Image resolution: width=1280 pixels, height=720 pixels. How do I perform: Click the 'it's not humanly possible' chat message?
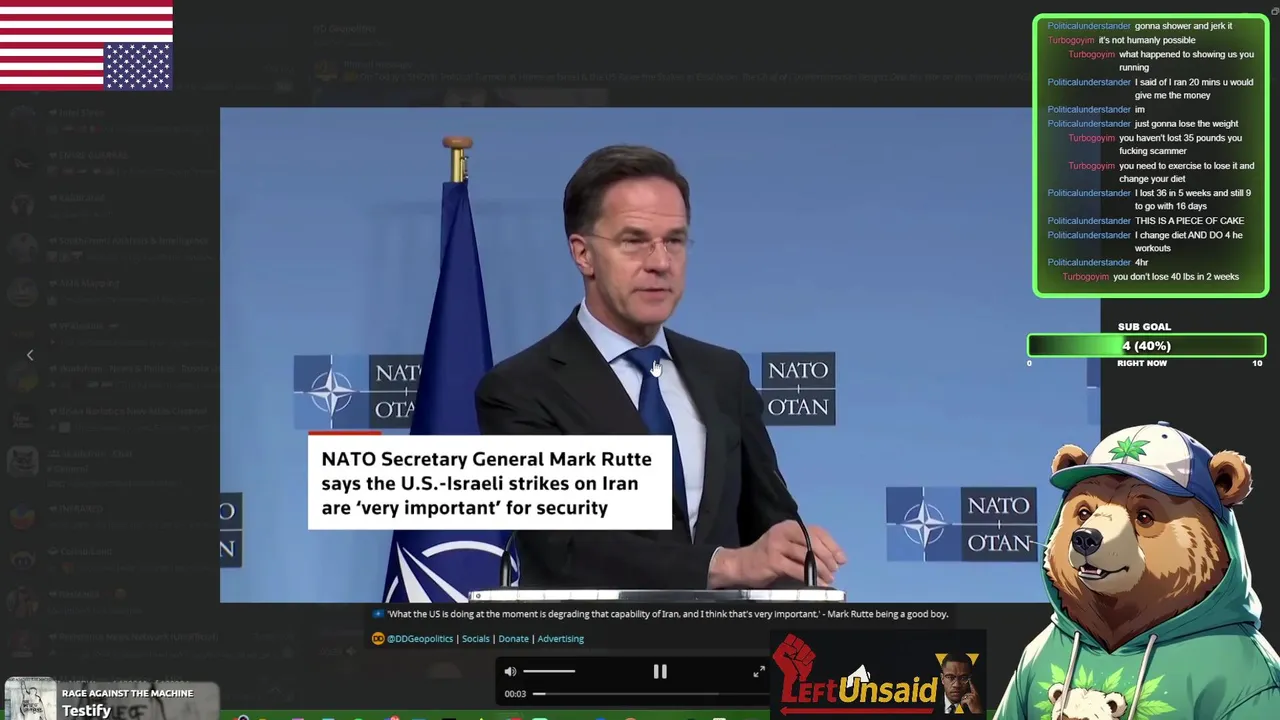[1147, 41]
